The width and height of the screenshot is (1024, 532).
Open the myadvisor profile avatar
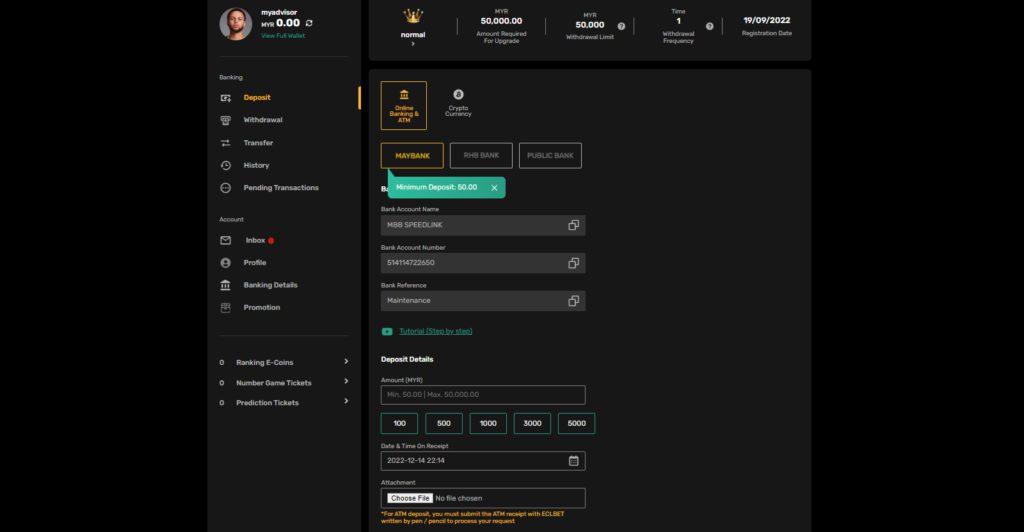point(235,24)
